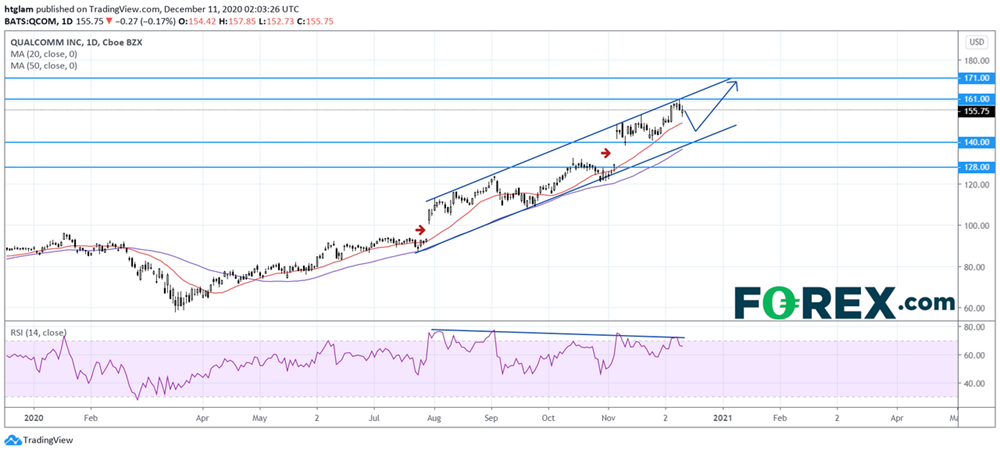1000x453 pixels.
Task: Open the USD currency selector
Action: [976, 42]
